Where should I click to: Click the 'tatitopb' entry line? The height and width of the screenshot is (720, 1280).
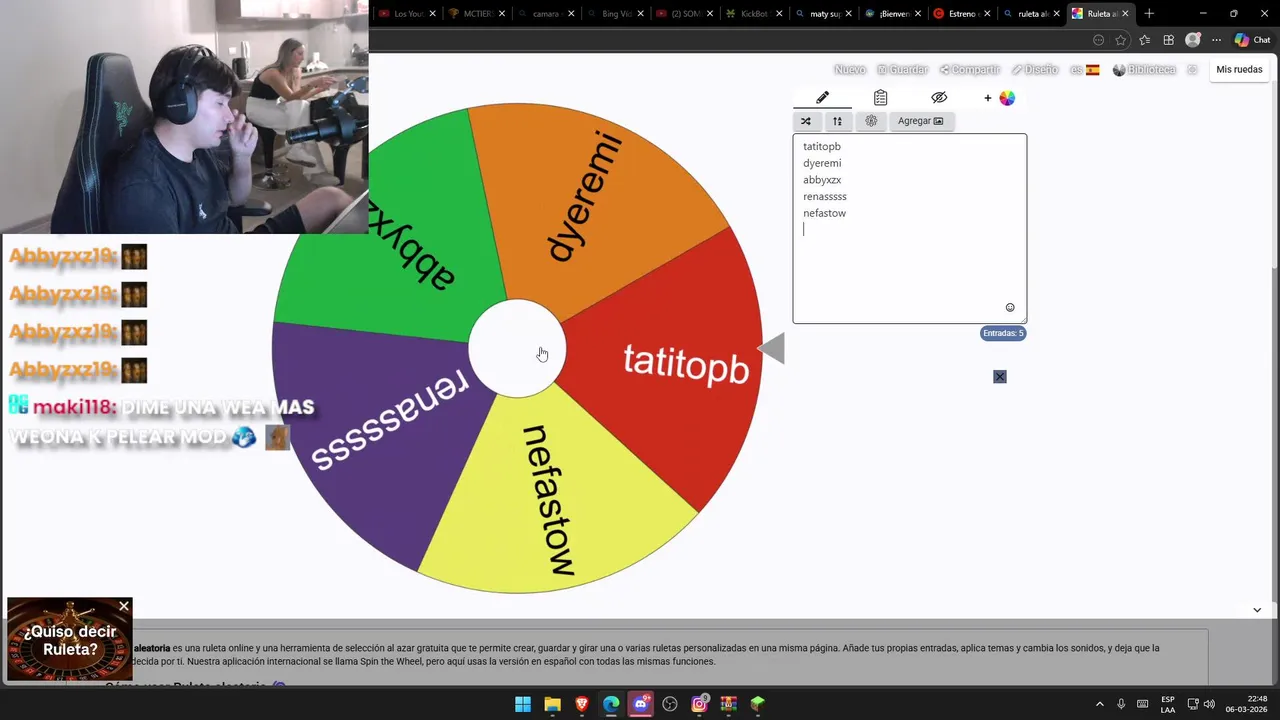tap(822, 146)
